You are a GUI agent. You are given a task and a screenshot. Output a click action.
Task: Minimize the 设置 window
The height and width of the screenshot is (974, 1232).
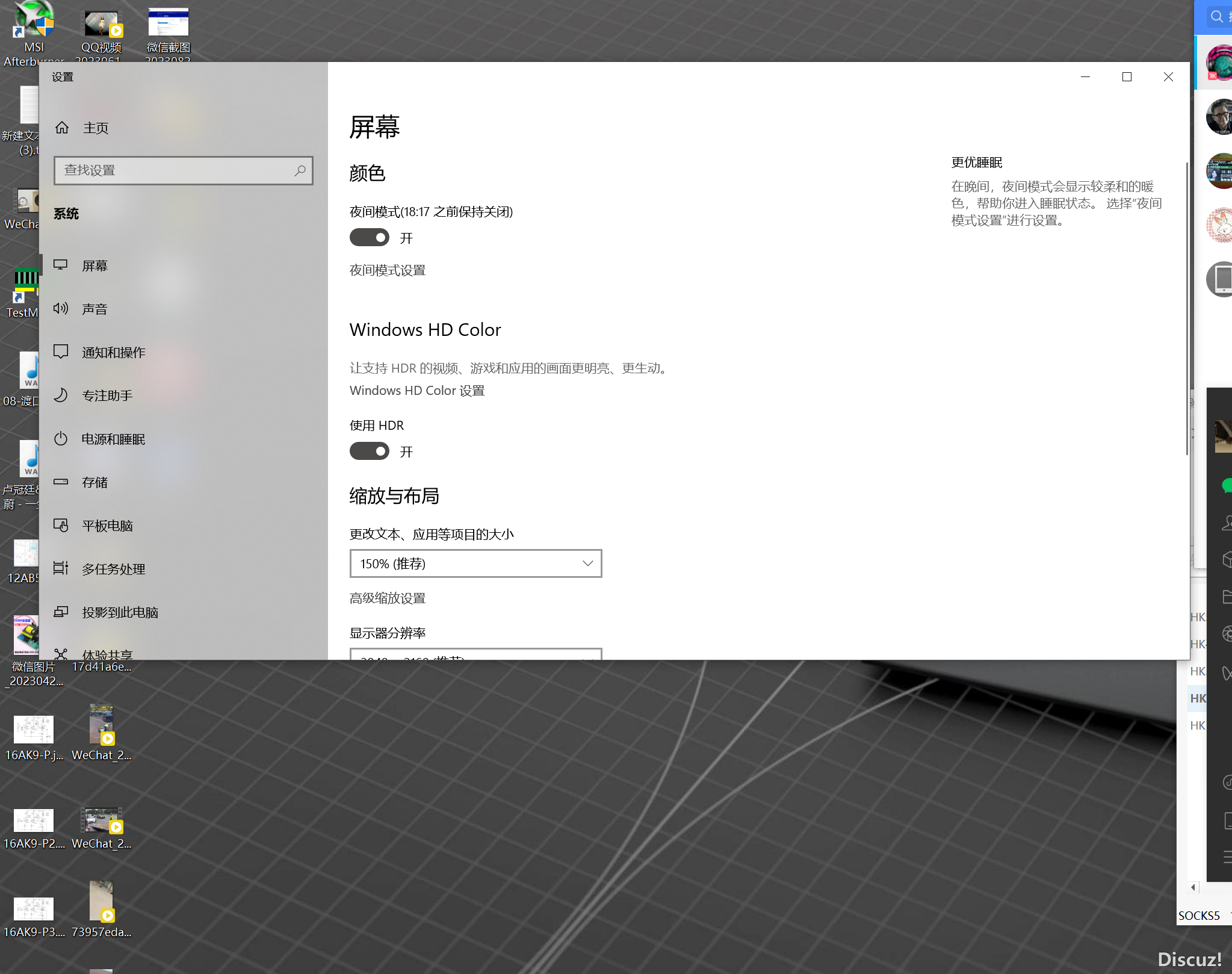click(1086, 77)
